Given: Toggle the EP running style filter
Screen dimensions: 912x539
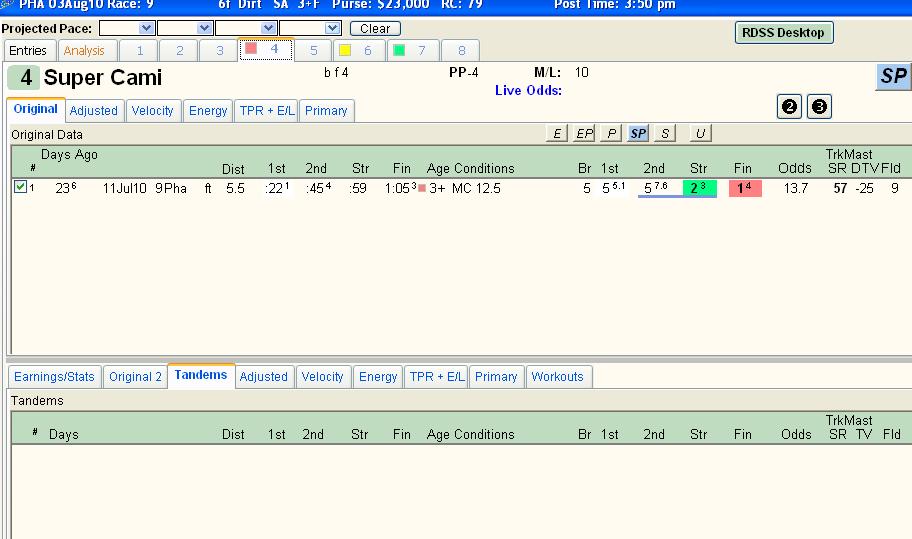Looking at the screenshot, I should pos(584,134).
